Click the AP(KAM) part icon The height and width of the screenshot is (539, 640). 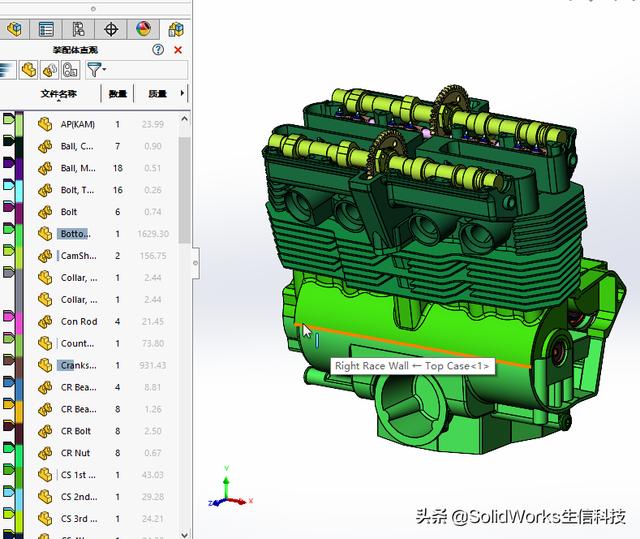click(45, 124)
